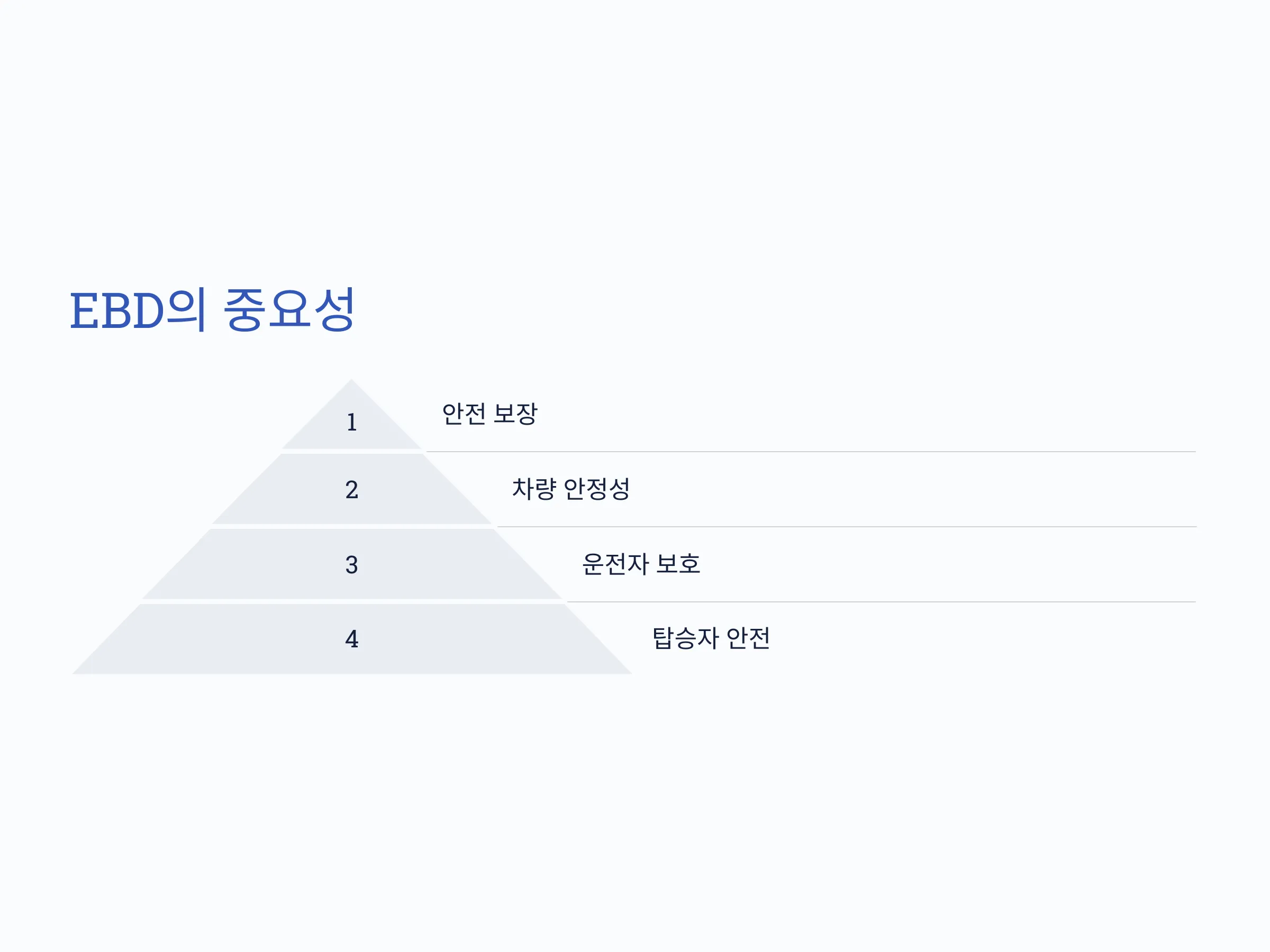Select the number 4 in the pyramid

352,639
